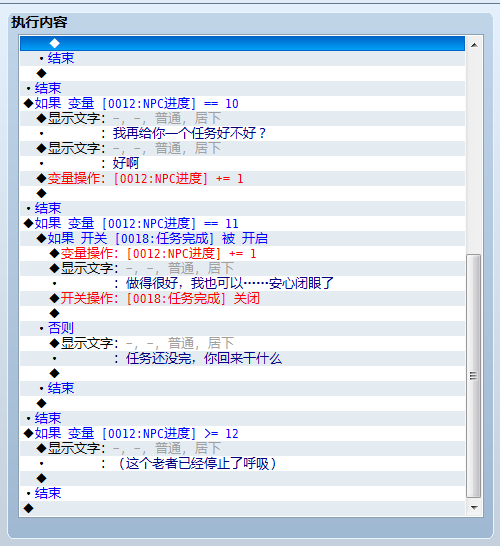This screenshot has height=546, width=500.
Task: Select the text line 任务还没完，你回来干什么
Action: [x=242, y=358]
